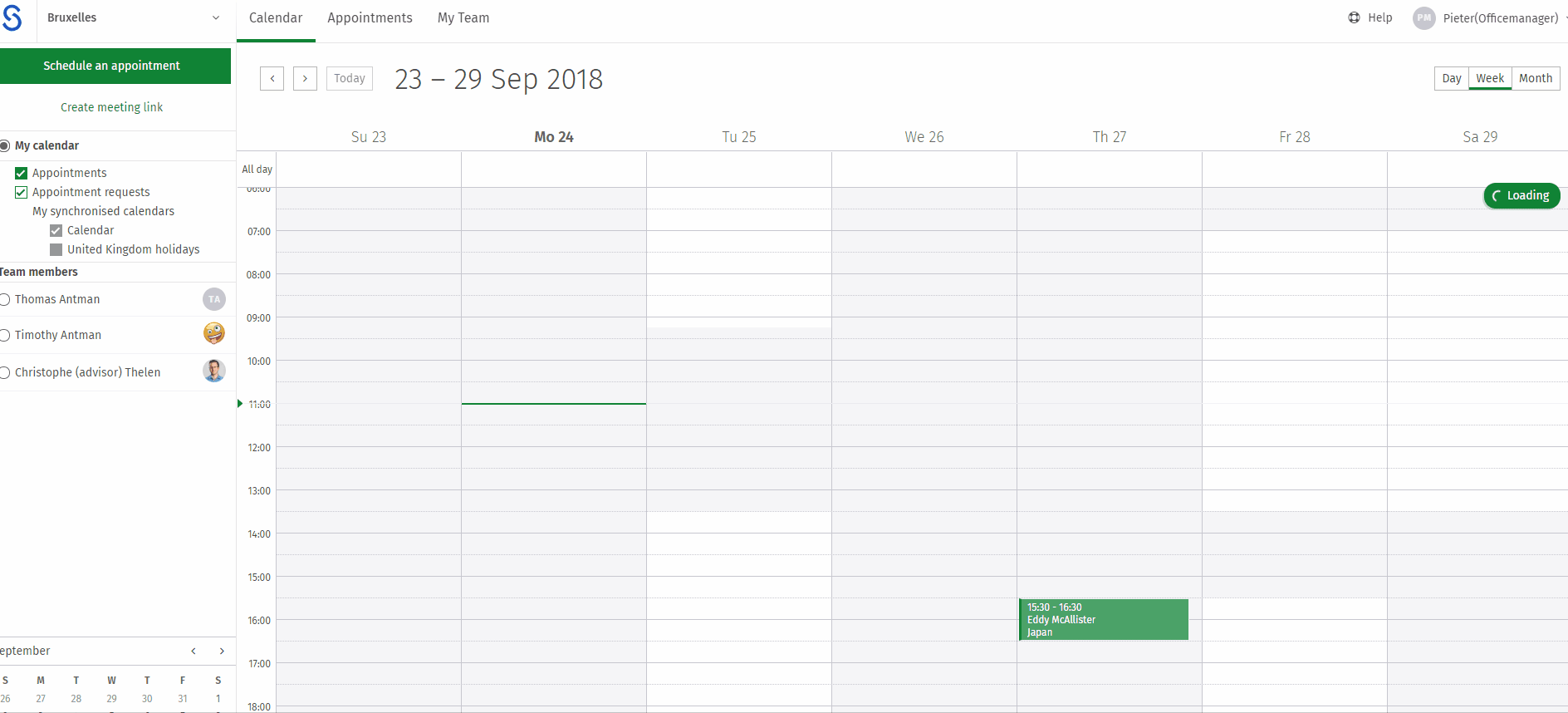Open the Help lifebuoy icon

(x=1354, y=17)
